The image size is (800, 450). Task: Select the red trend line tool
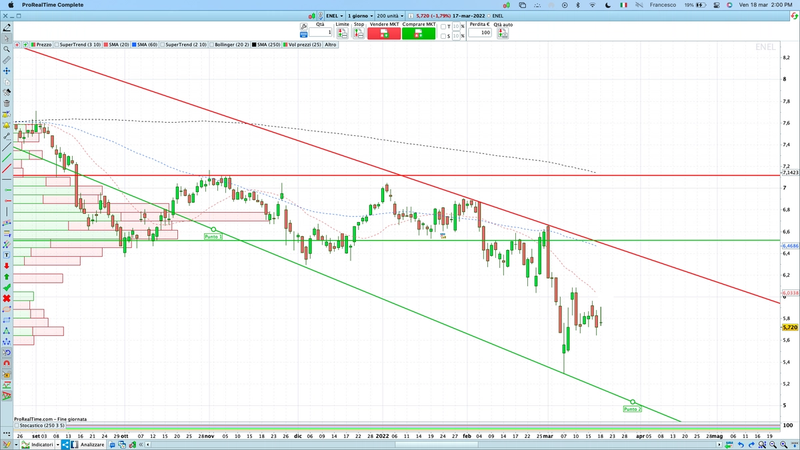tap(7, 168)
